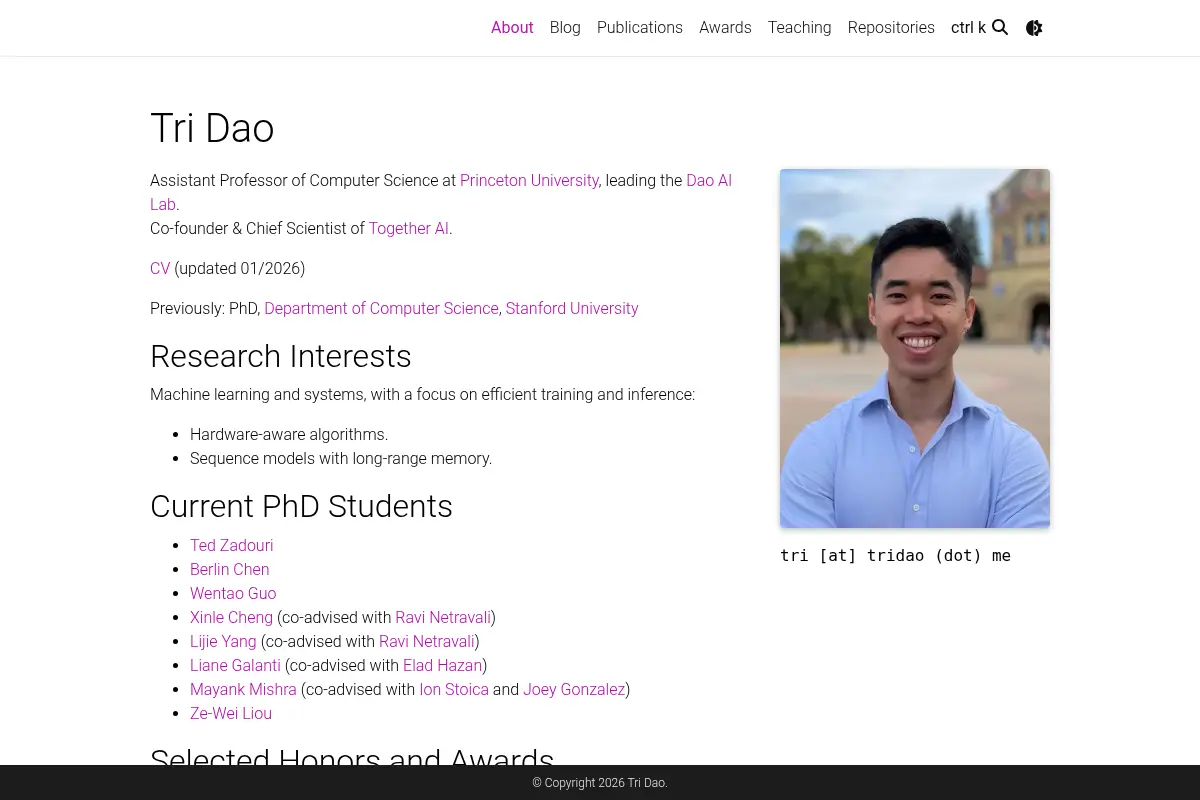The height and width of the screenshot is (800, 1200).
Task: Click Ravi Netravali link in Xinle Cheng row
Action: pos(443,618)
